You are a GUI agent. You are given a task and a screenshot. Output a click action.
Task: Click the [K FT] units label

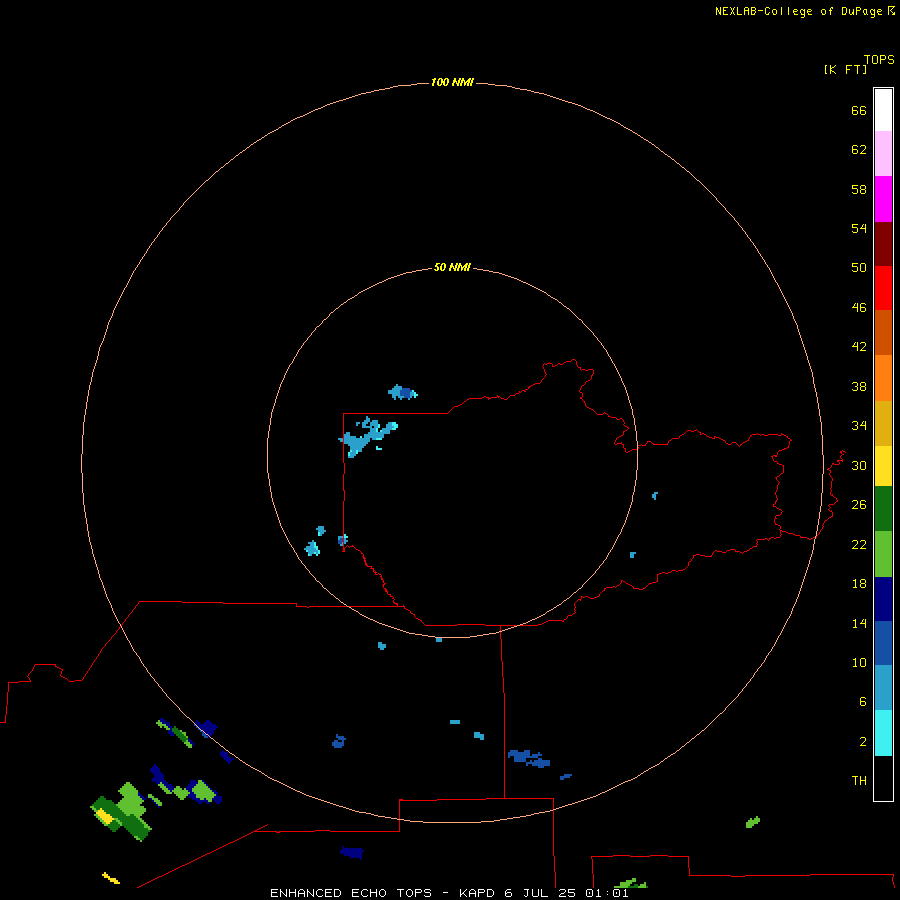click(845, 69)
